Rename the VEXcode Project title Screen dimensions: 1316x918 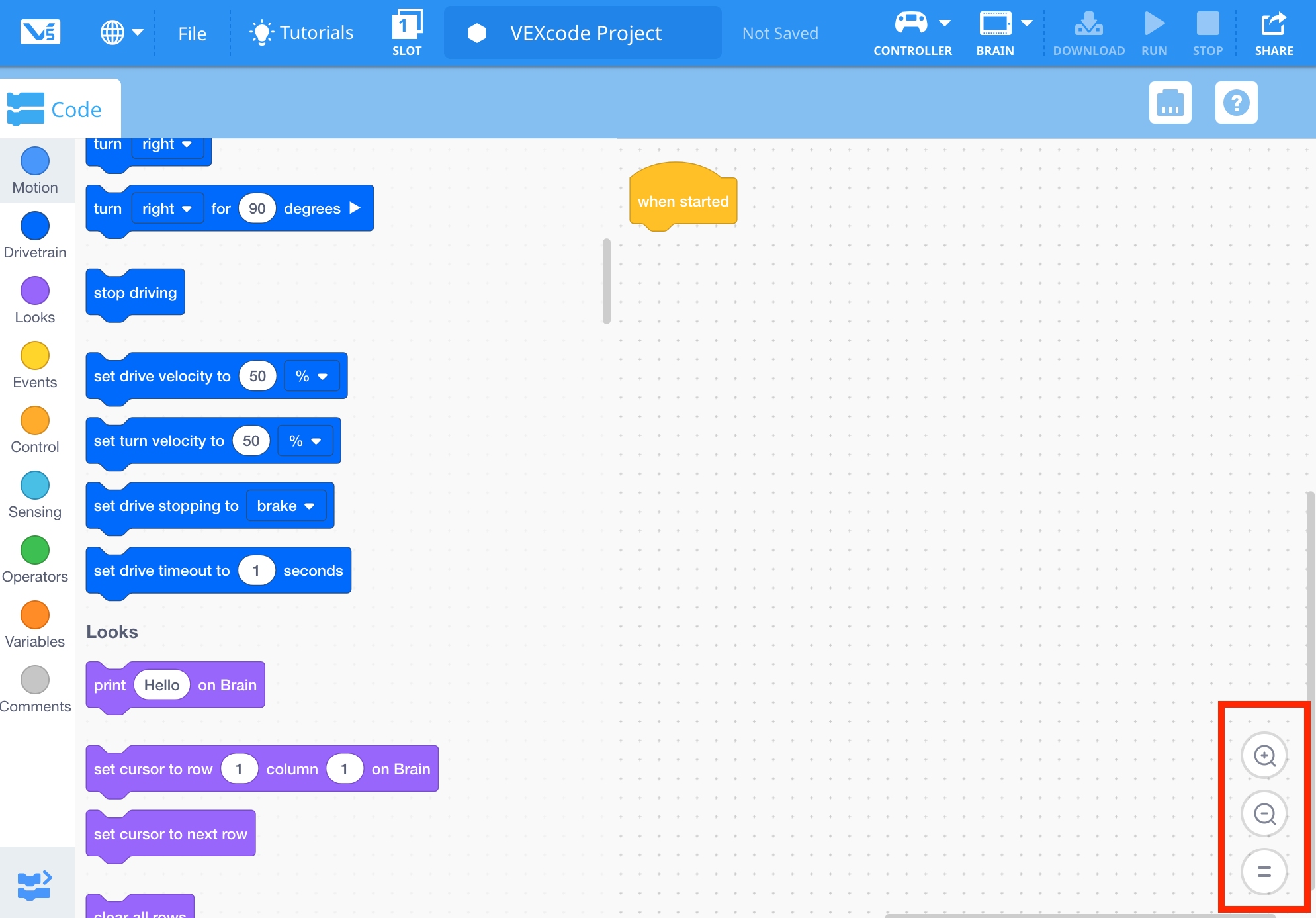[x=585, y=32]
